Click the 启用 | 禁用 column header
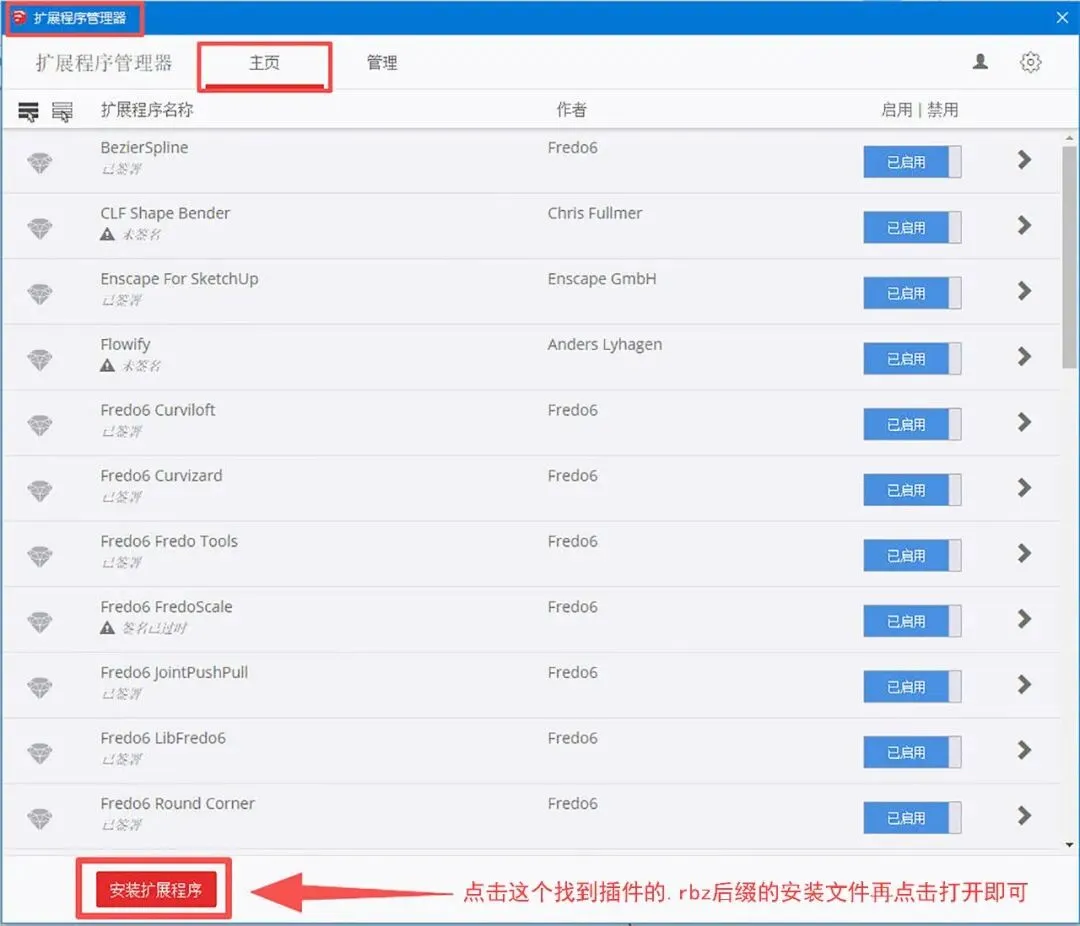The image size is (1080, 926). 920,110
